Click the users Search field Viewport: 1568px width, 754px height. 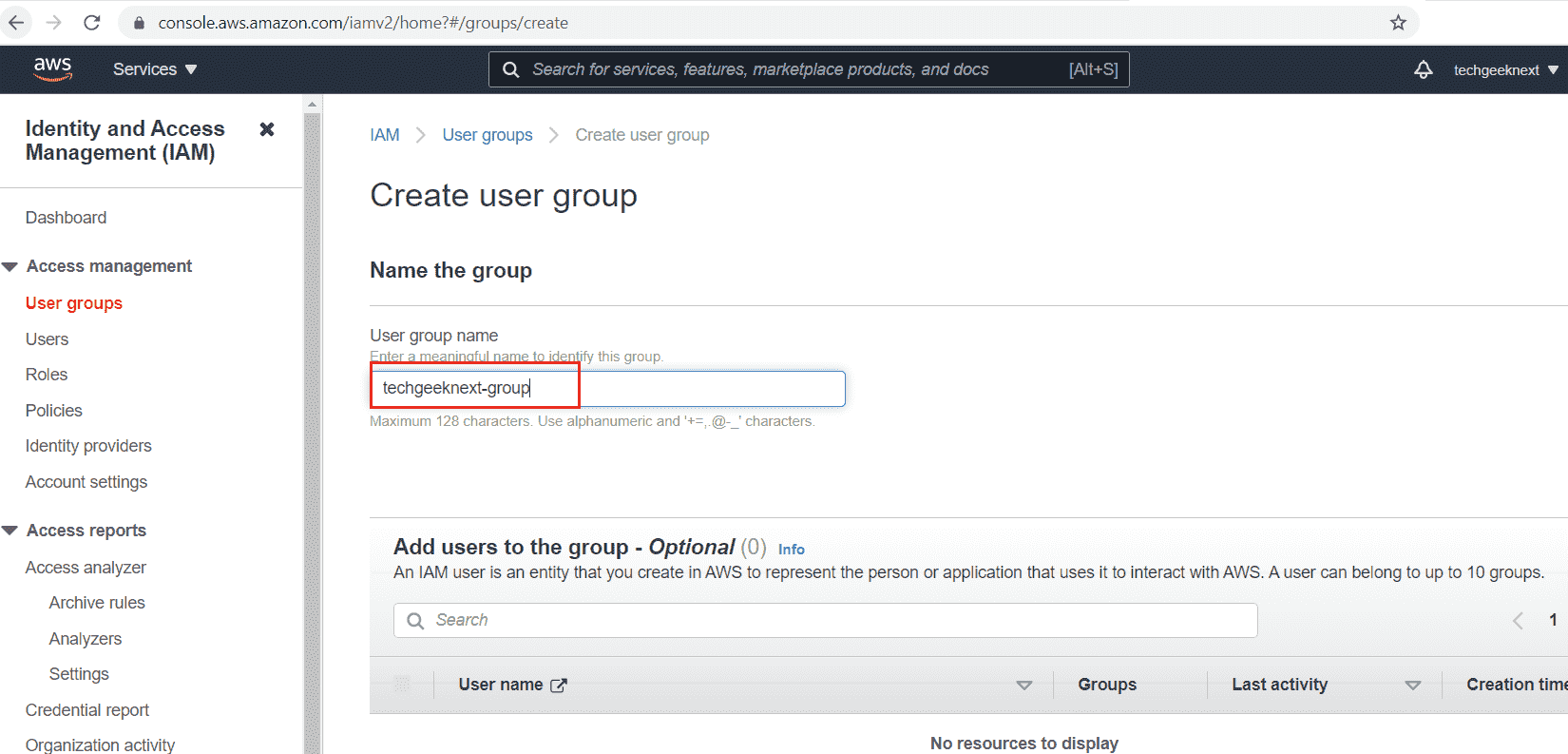pyautogui.click(x=826, y=620)
